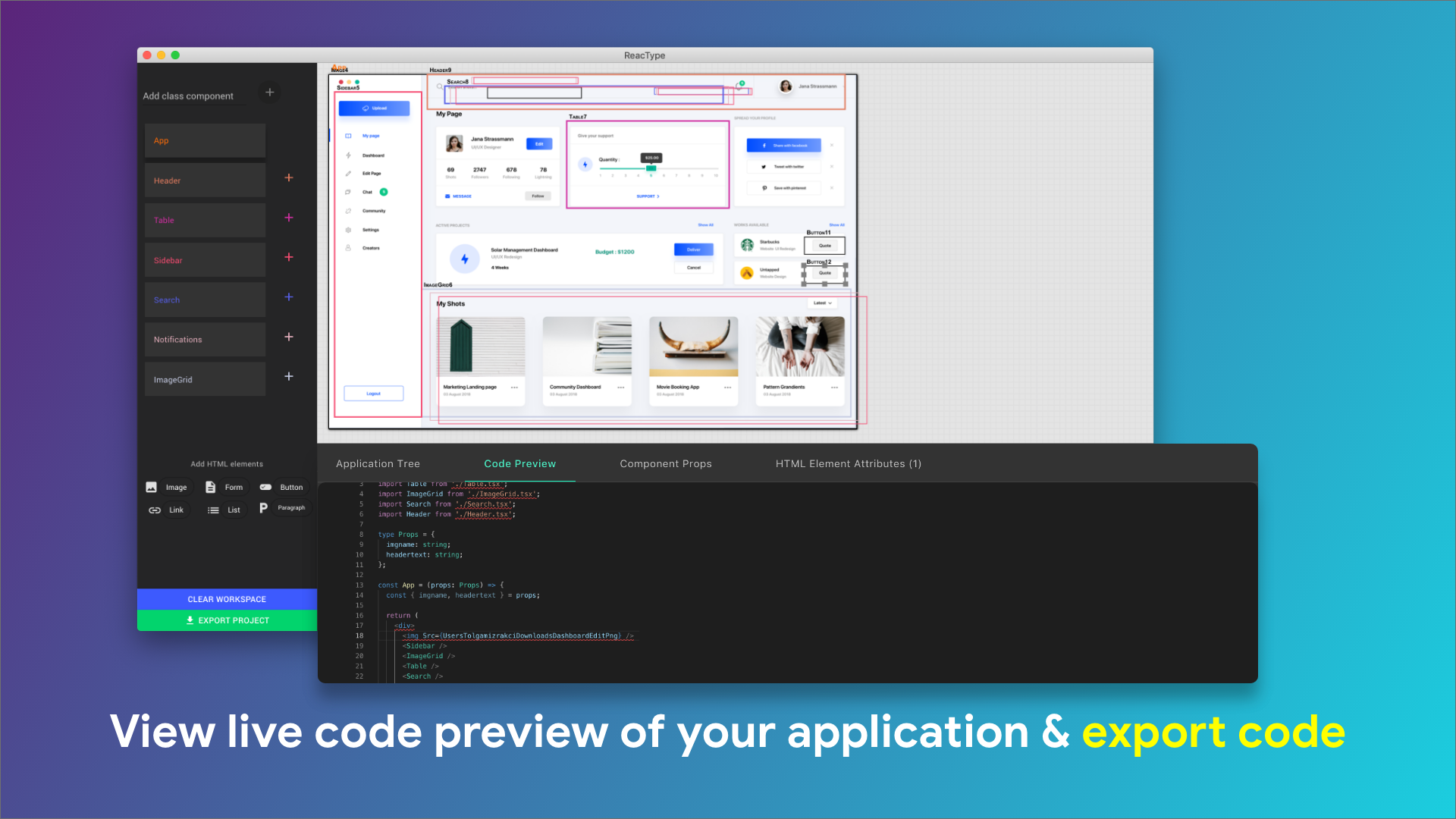Add Table component using its plus icon

[x=289, y=218]
